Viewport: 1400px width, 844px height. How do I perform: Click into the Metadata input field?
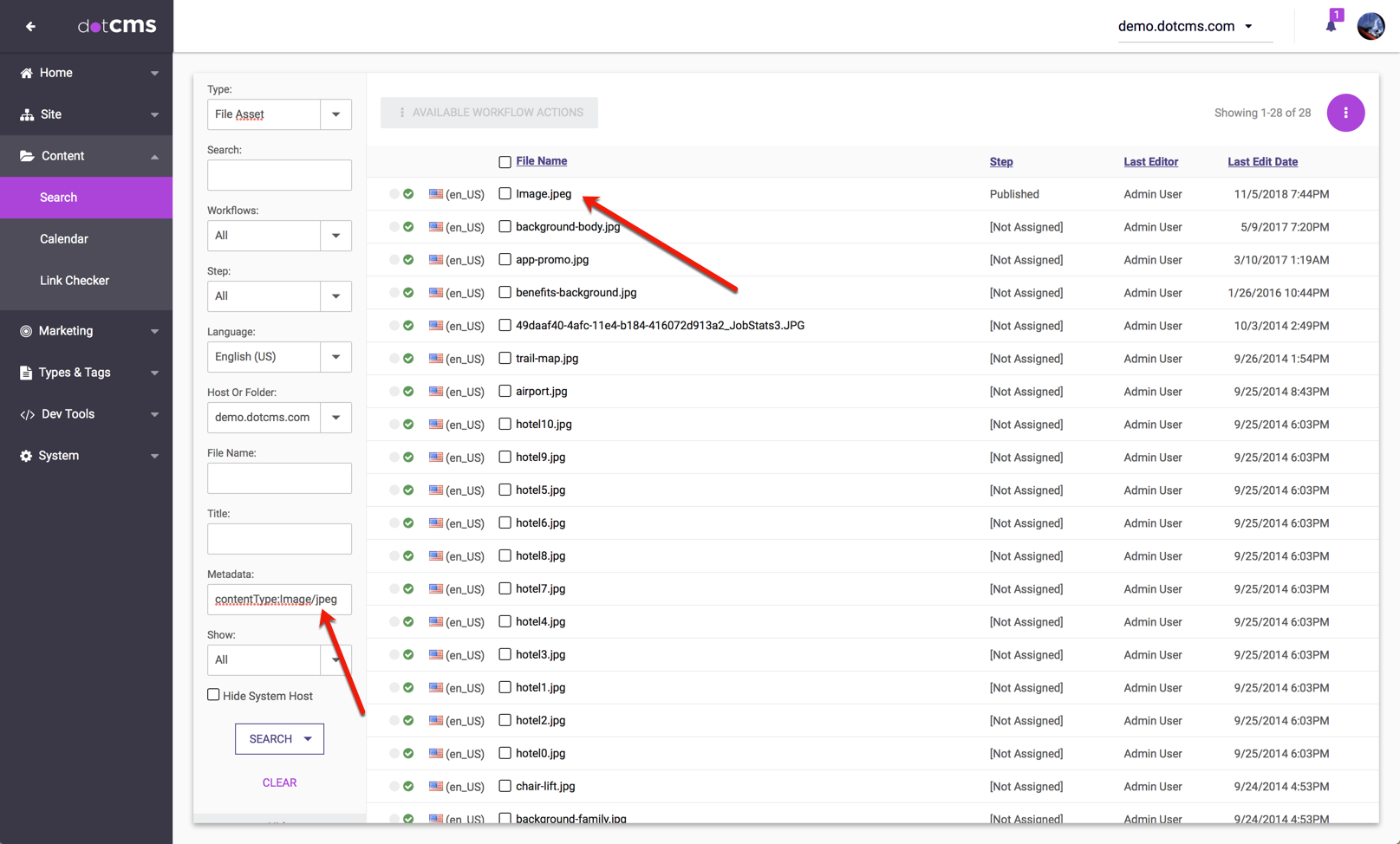[279, 600]
